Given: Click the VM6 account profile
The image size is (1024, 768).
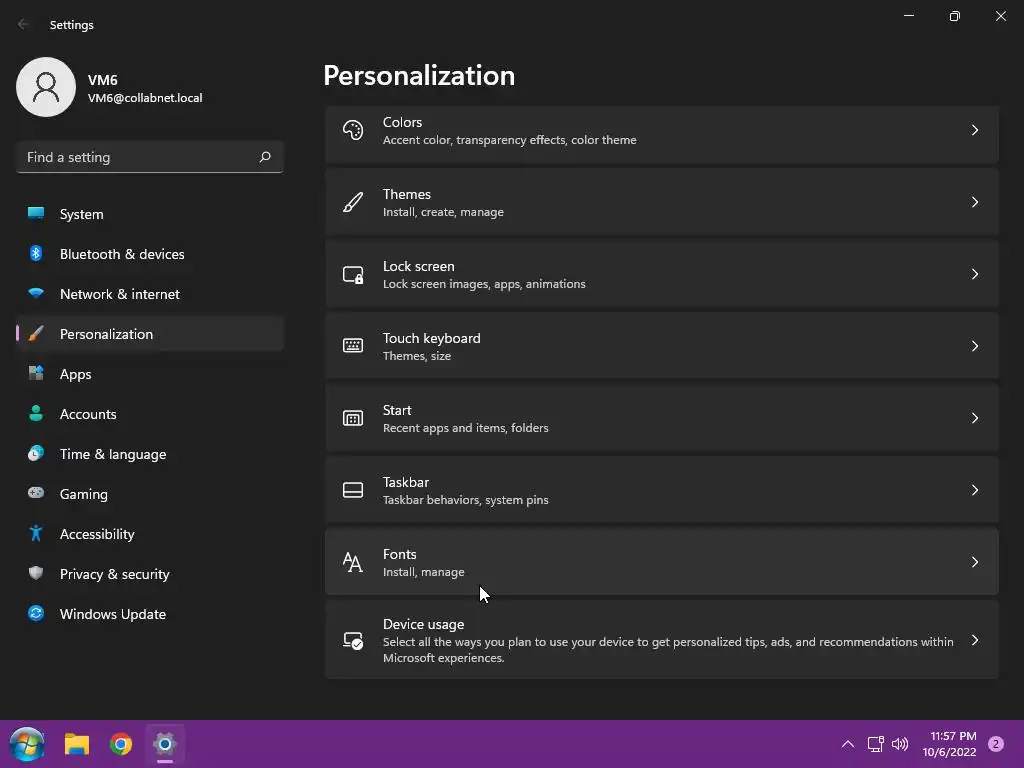Looking at the screenshot, I should pyautogui.click(x=110, y=88).
